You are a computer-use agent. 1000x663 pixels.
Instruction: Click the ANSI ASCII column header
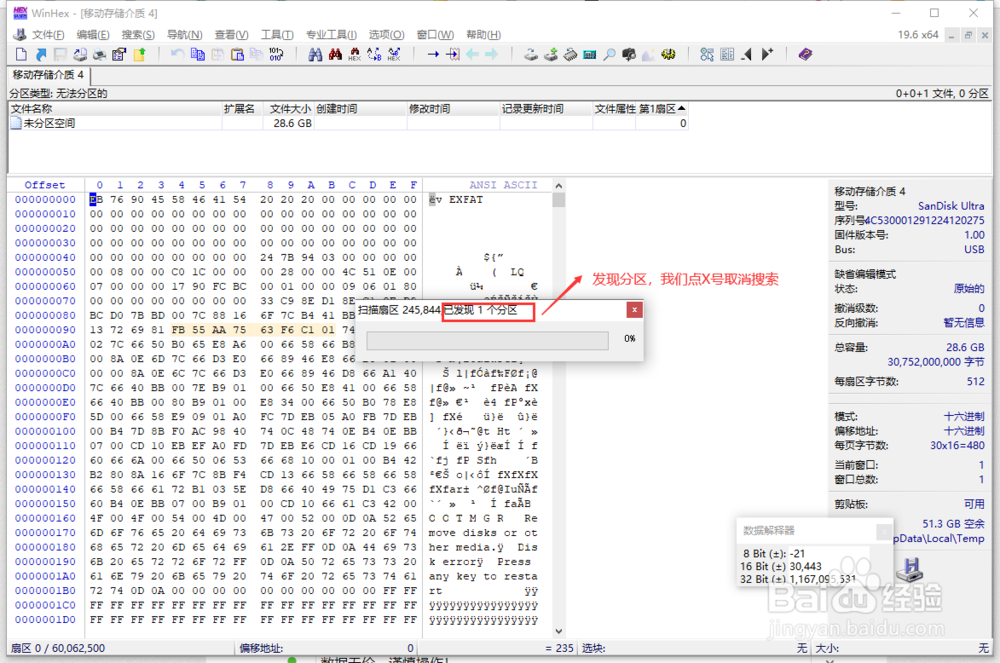503,185
